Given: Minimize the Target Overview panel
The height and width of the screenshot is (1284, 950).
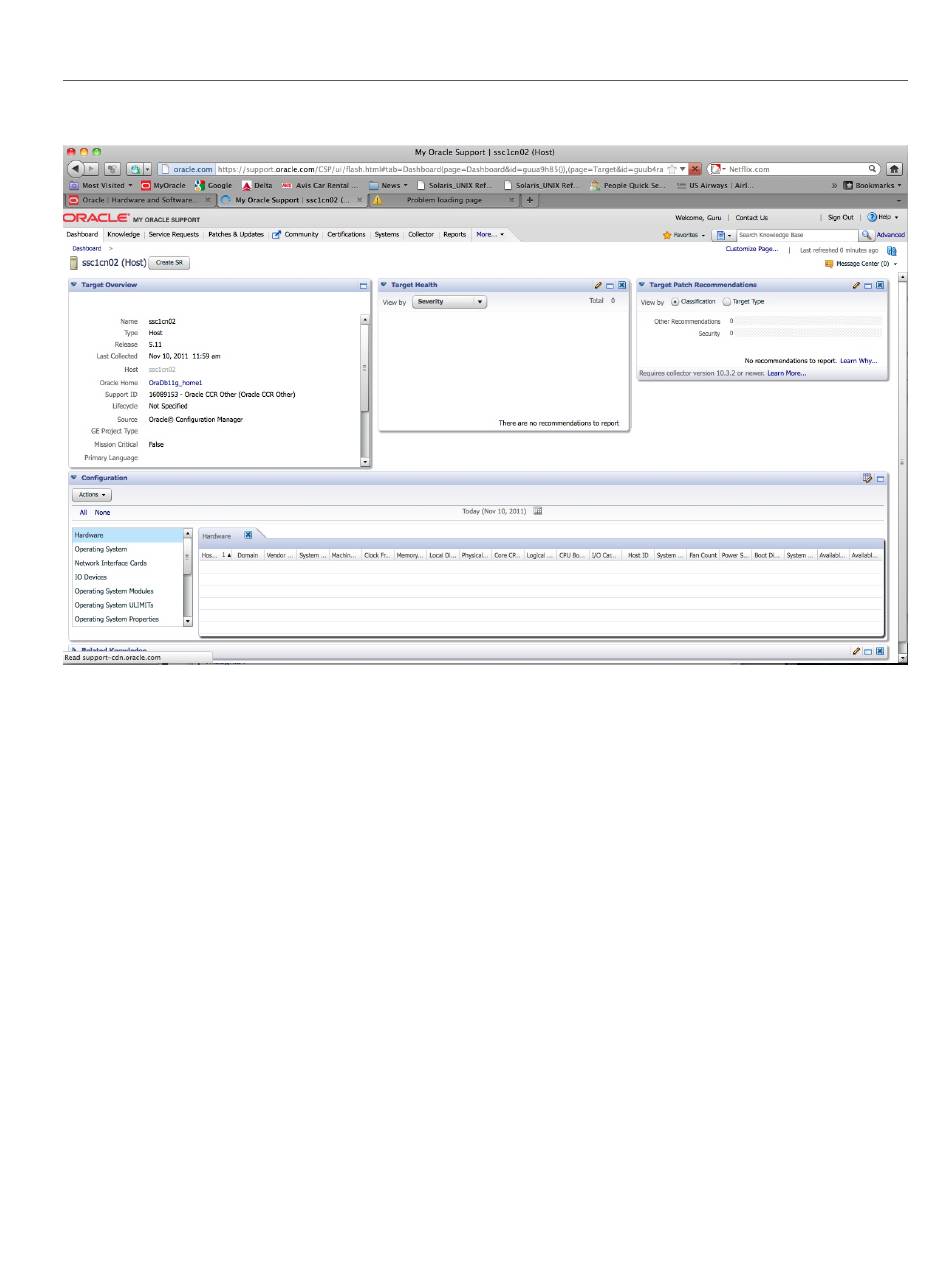Looking at the screenshot, I should (364, 285).
